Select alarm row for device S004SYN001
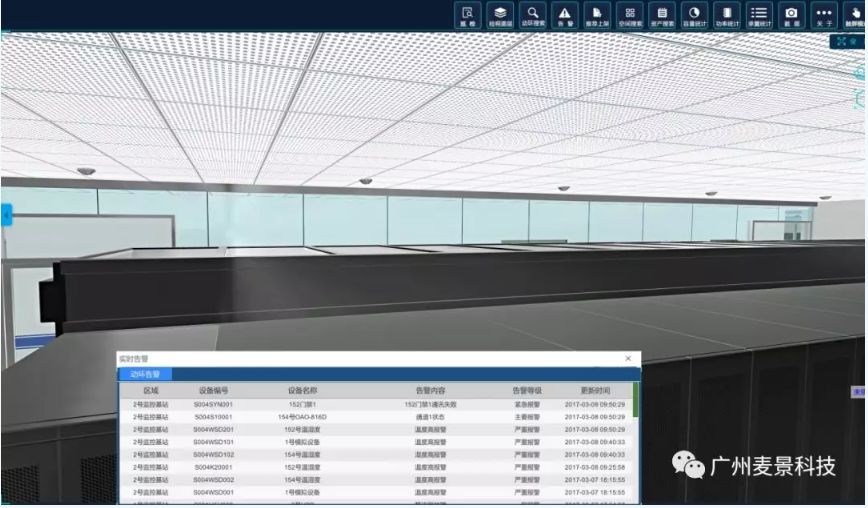Screen dimensions: 868x508 point(375,404)
